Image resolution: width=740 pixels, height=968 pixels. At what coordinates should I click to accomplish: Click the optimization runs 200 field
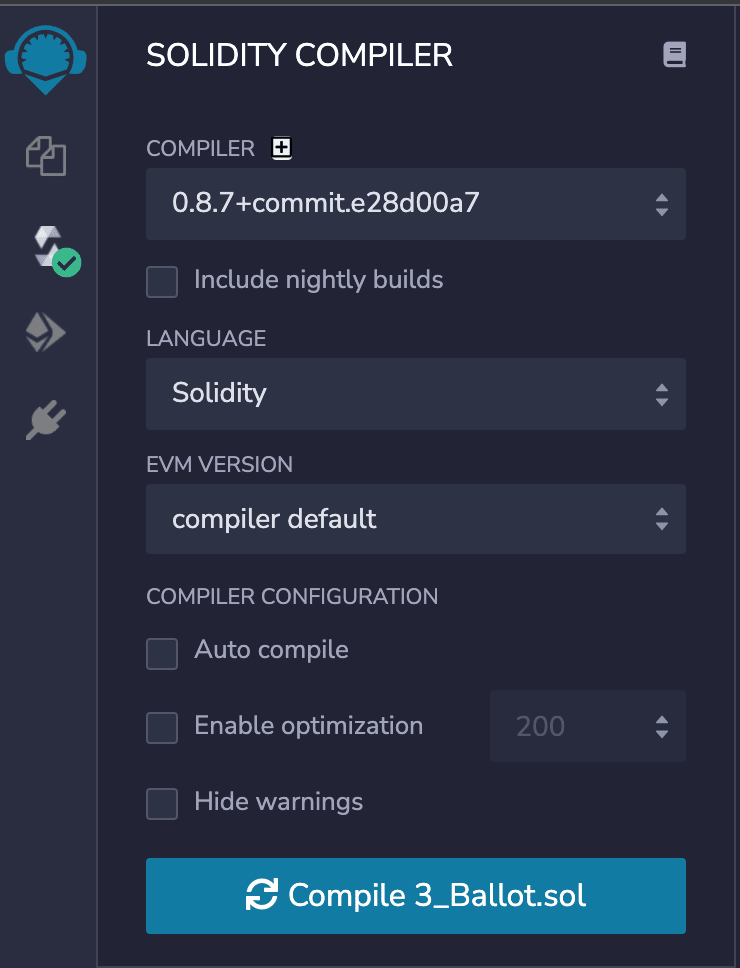click(x=588, y=726)
